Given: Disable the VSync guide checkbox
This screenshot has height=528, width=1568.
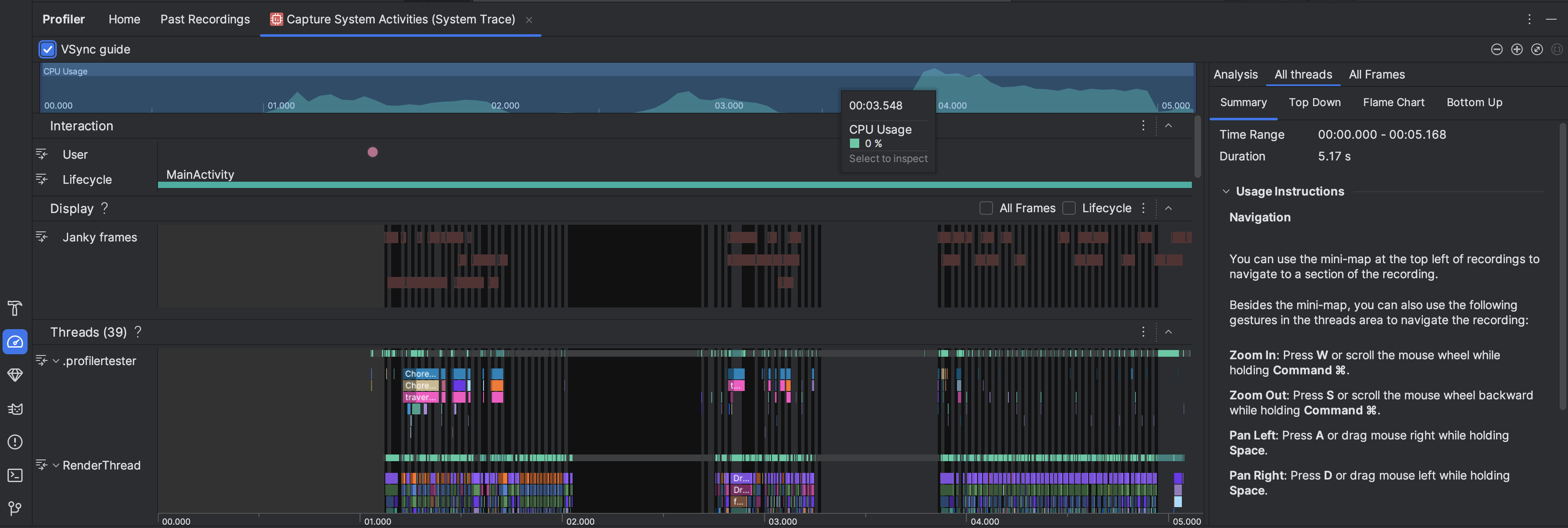Looking at the screenshot, I should [x=48, y=49].
